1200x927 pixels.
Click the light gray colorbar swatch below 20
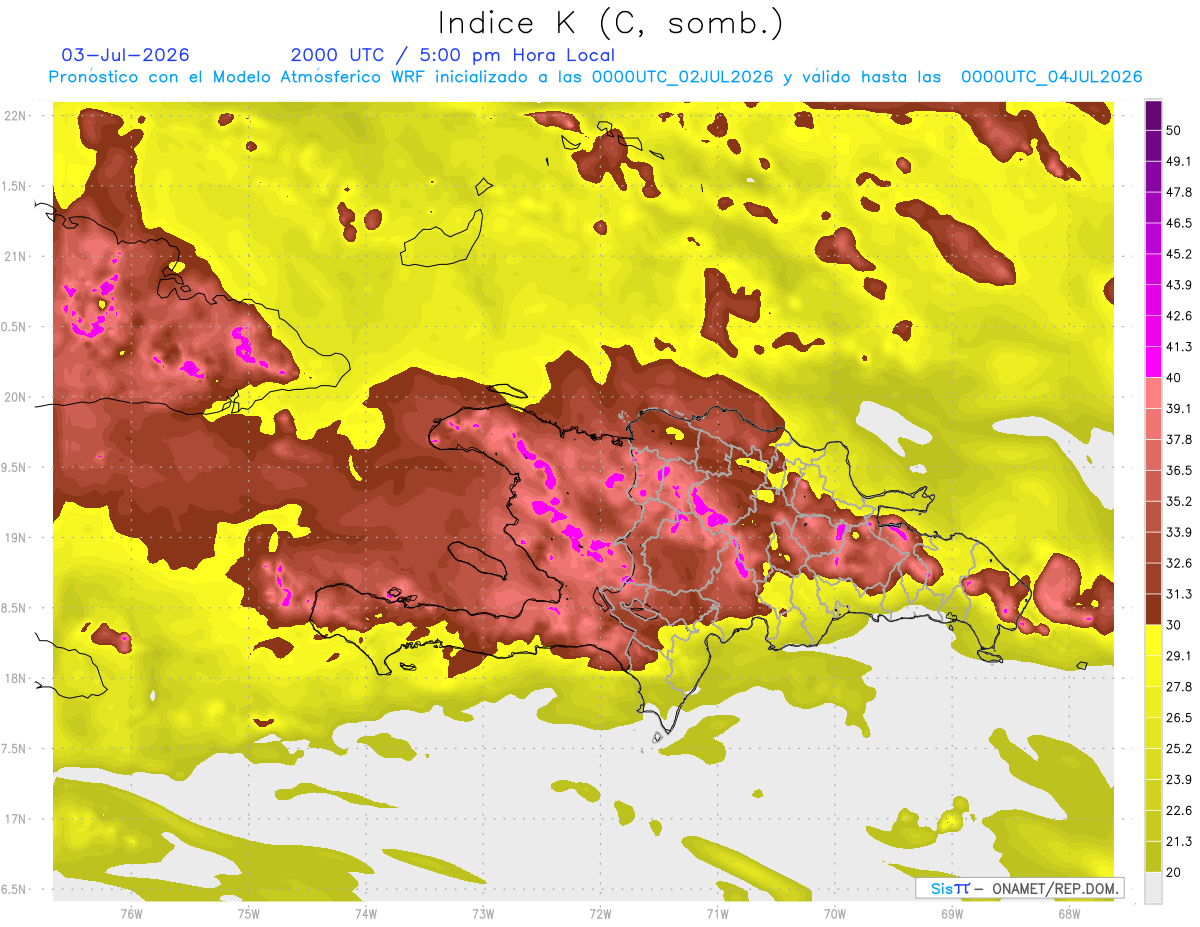click(x=1153, y=888)
